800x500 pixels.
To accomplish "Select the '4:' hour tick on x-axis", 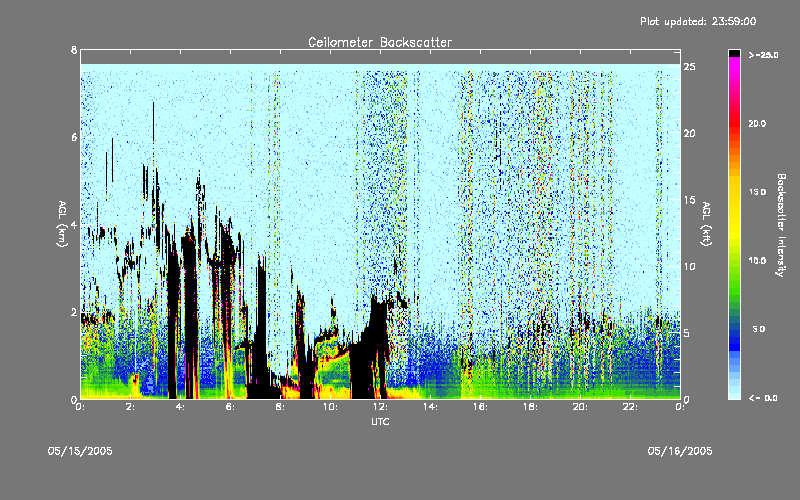I will (x=180, y=407).
